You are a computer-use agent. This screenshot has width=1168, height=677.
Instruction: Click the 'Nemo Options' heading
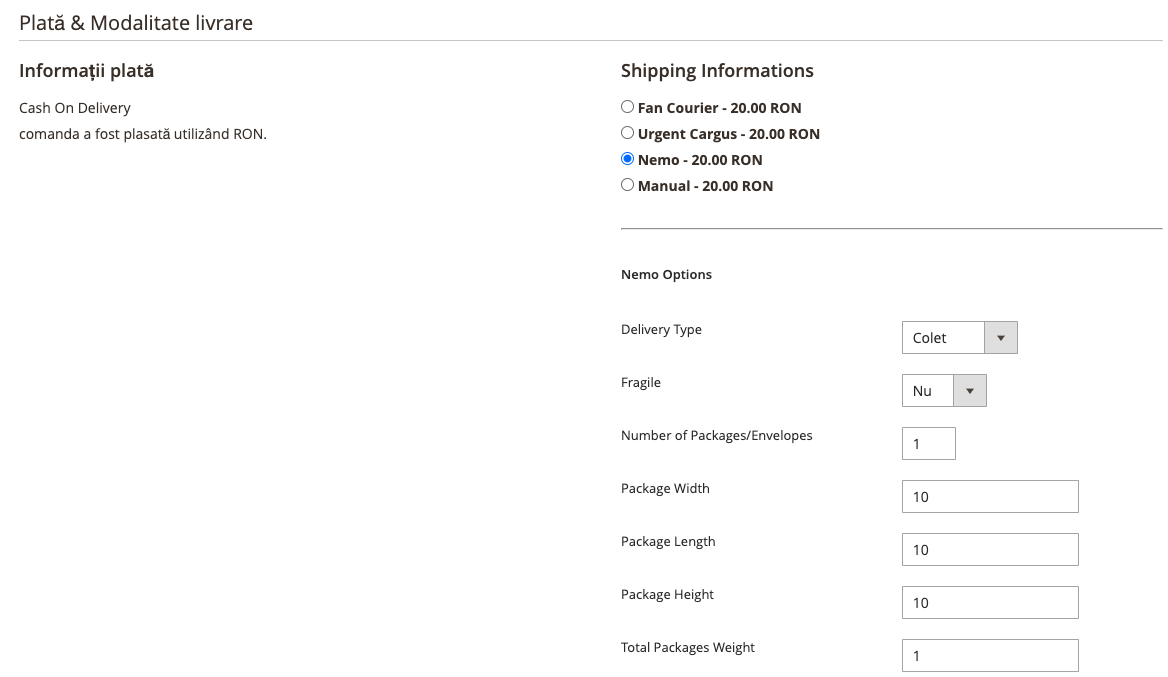tap(666, 274)
